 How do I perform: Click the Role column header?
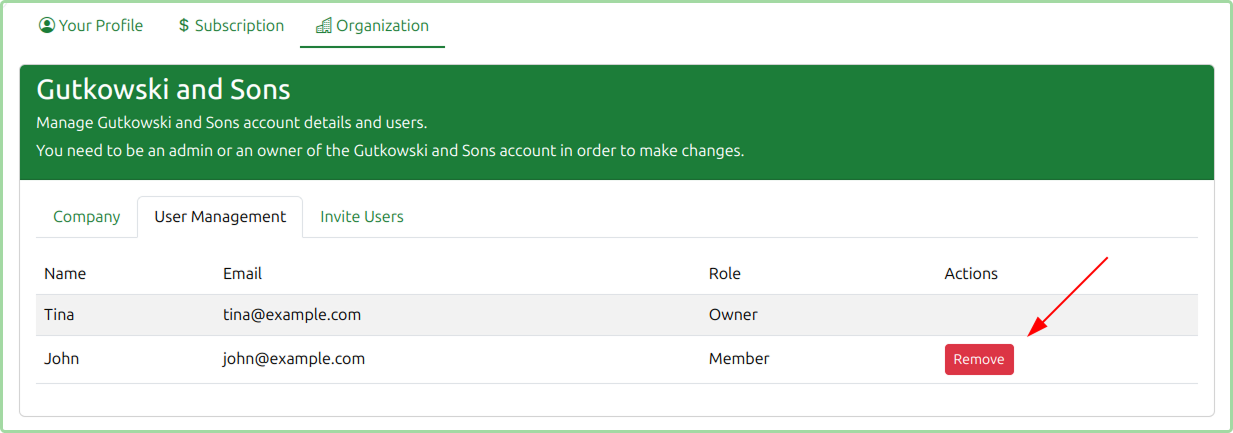coord(725,274)
